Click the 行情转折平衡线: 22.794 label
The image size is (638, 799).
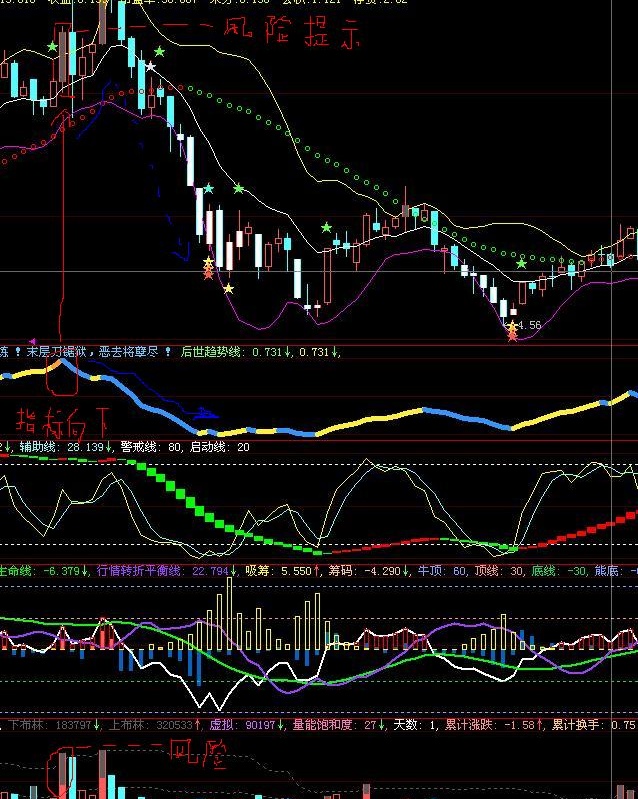tap(166, 571)
